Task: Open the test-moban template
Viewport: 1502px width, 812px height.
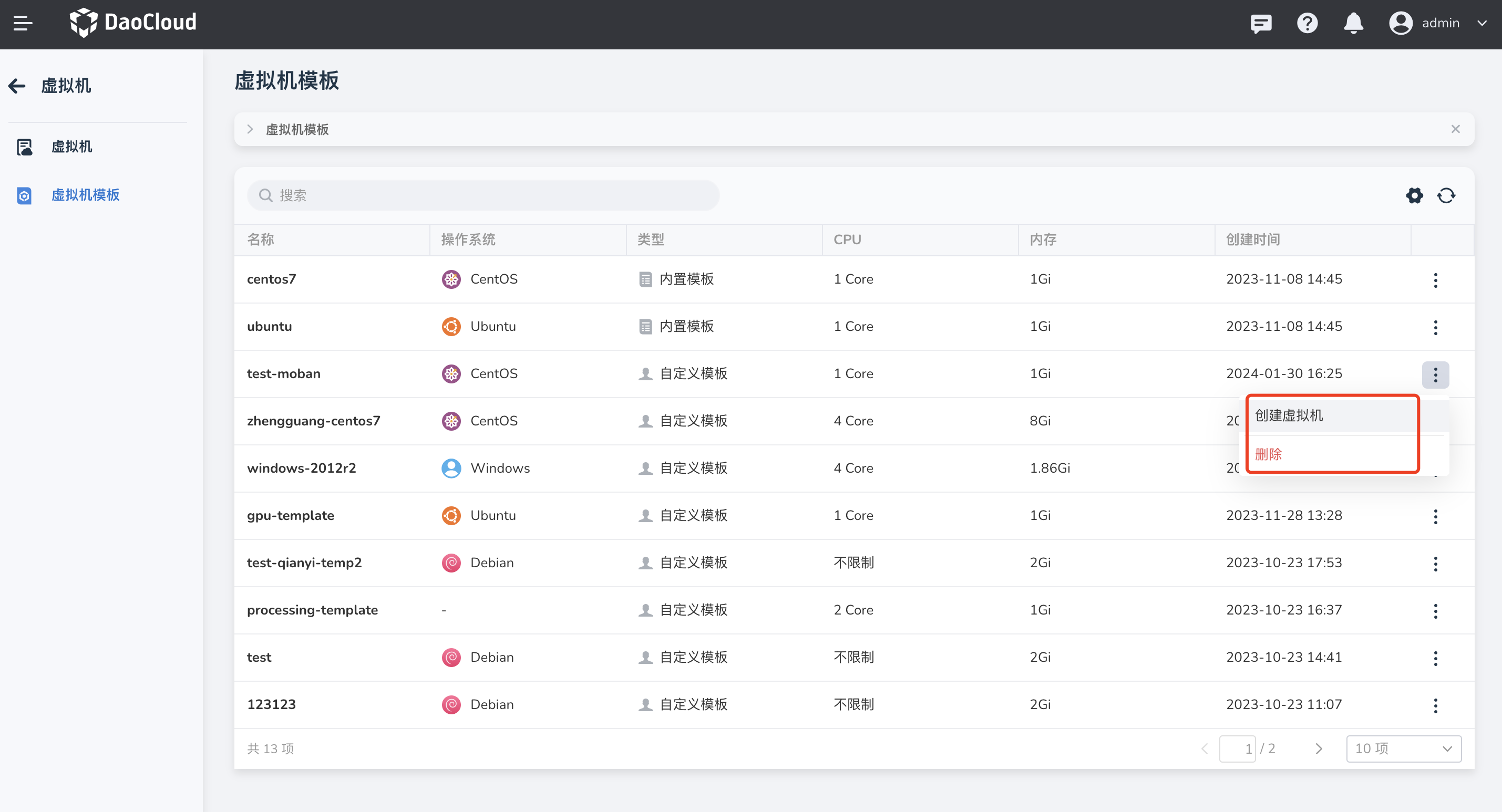Action: (283, 373)
